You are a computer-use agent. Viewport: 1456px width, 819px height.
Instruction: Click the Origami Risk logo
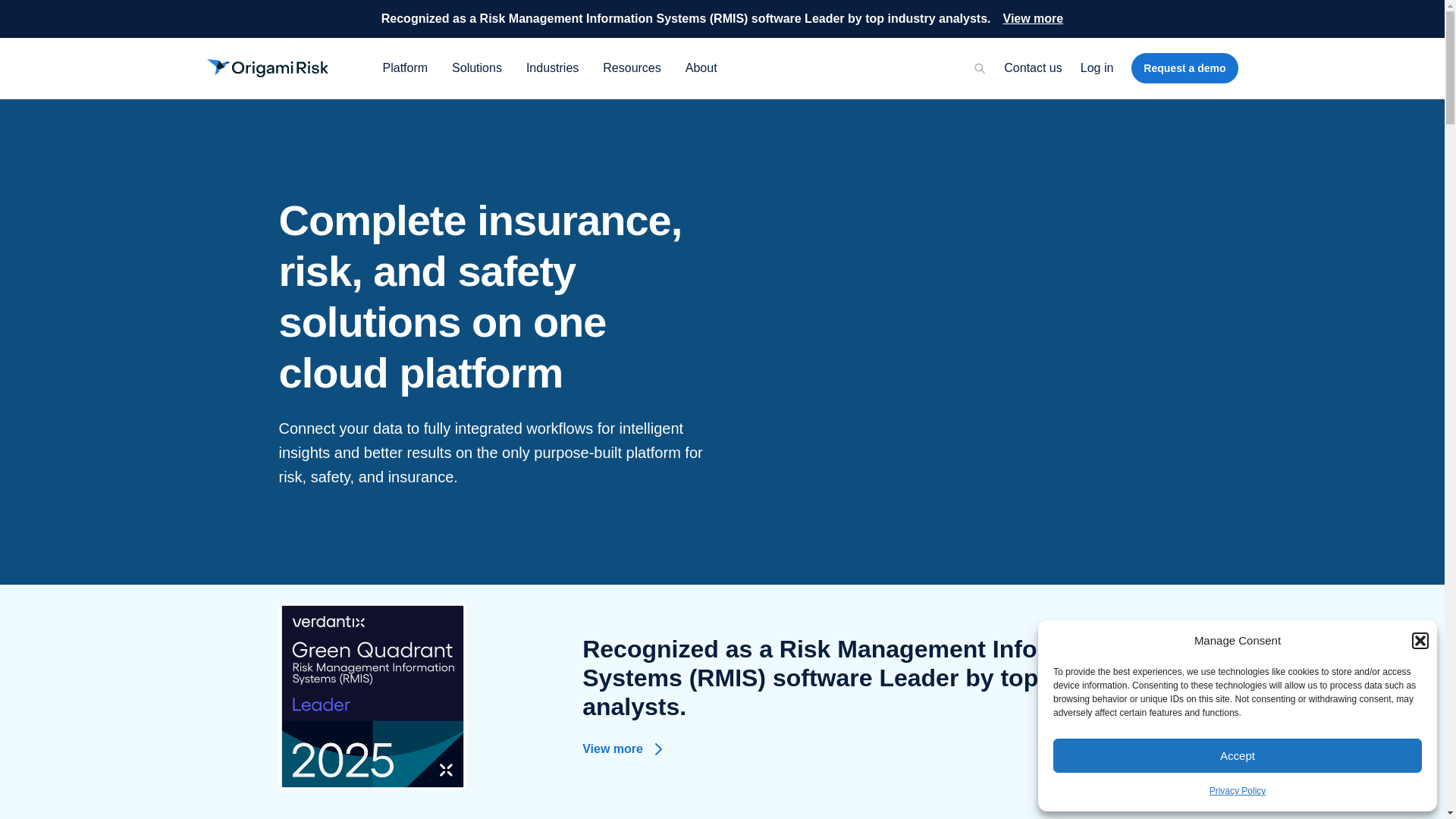pos(268,68)
